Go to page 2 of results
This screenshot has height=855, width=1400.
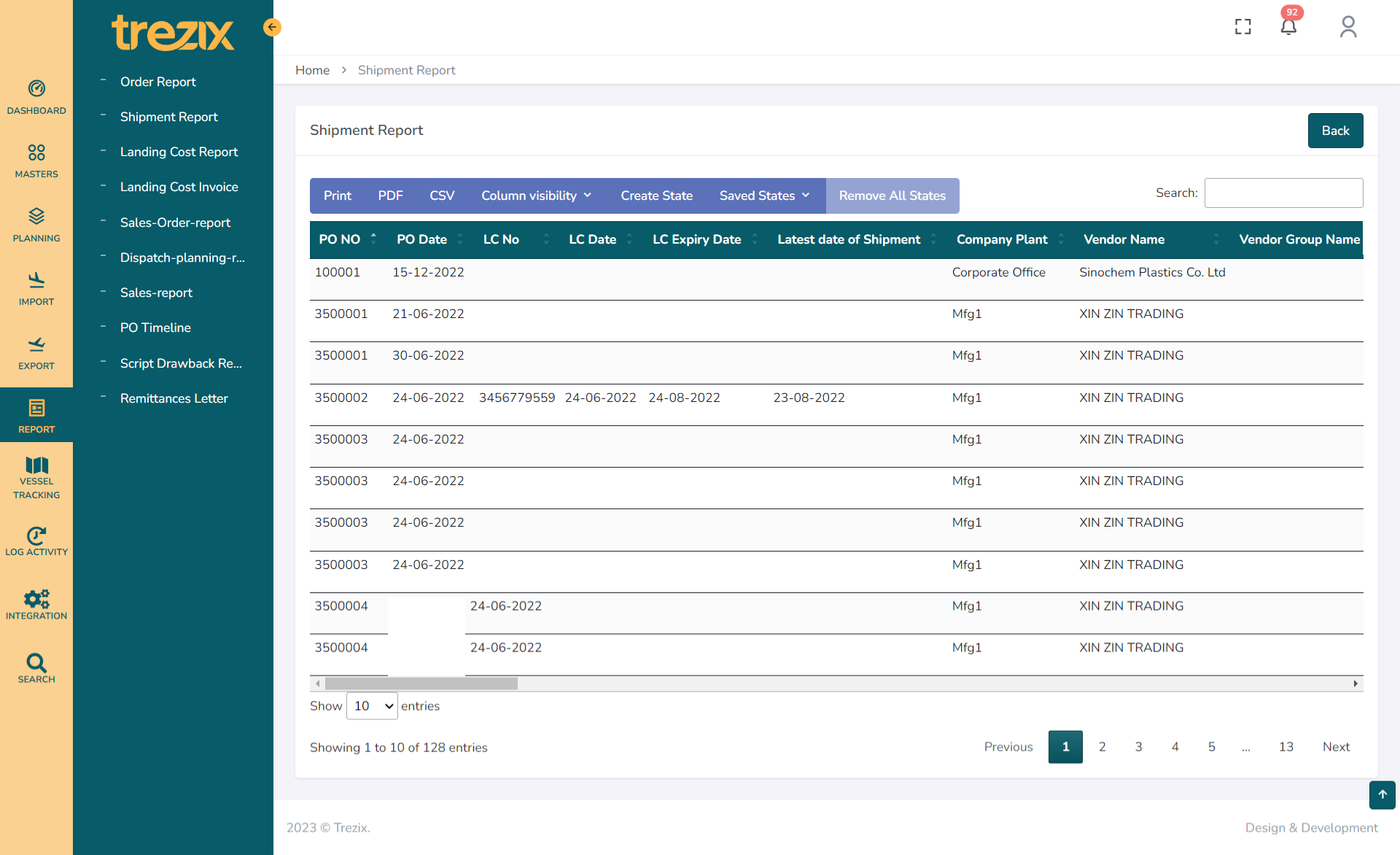[1102, 746]
